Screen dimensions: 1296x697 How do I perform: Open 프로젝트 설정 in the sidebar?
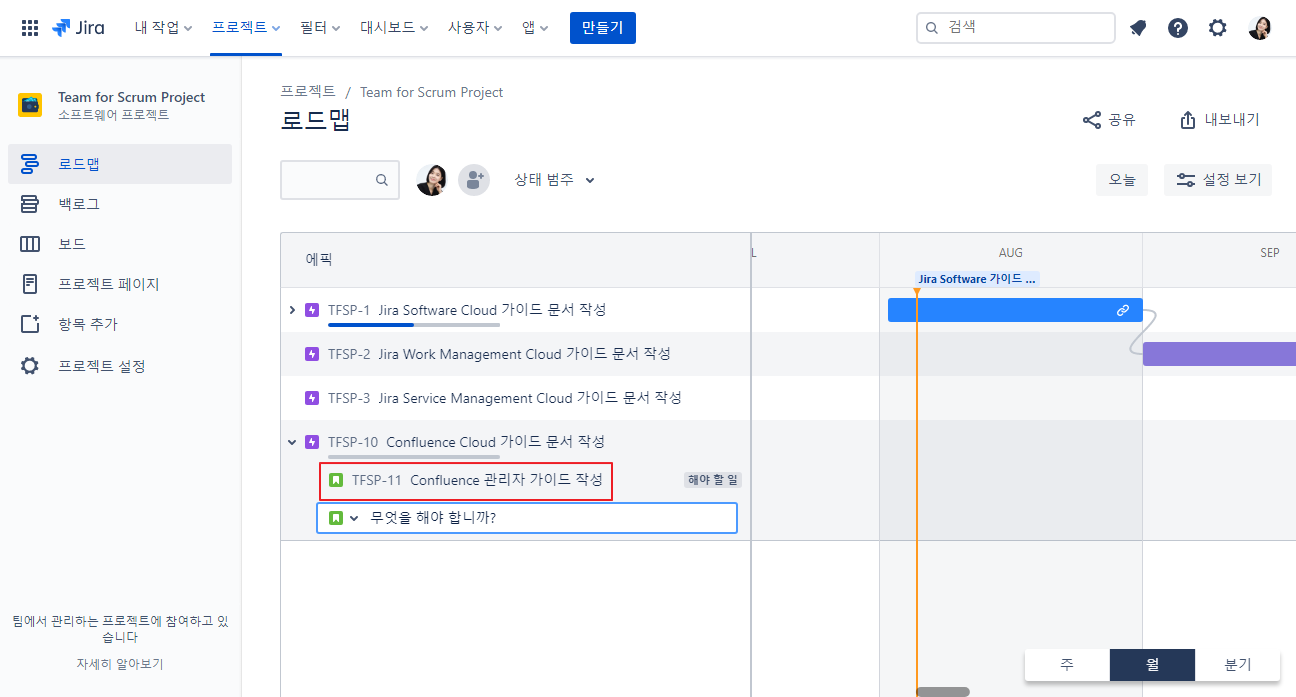pyautogui.click(x=120, y=366)
